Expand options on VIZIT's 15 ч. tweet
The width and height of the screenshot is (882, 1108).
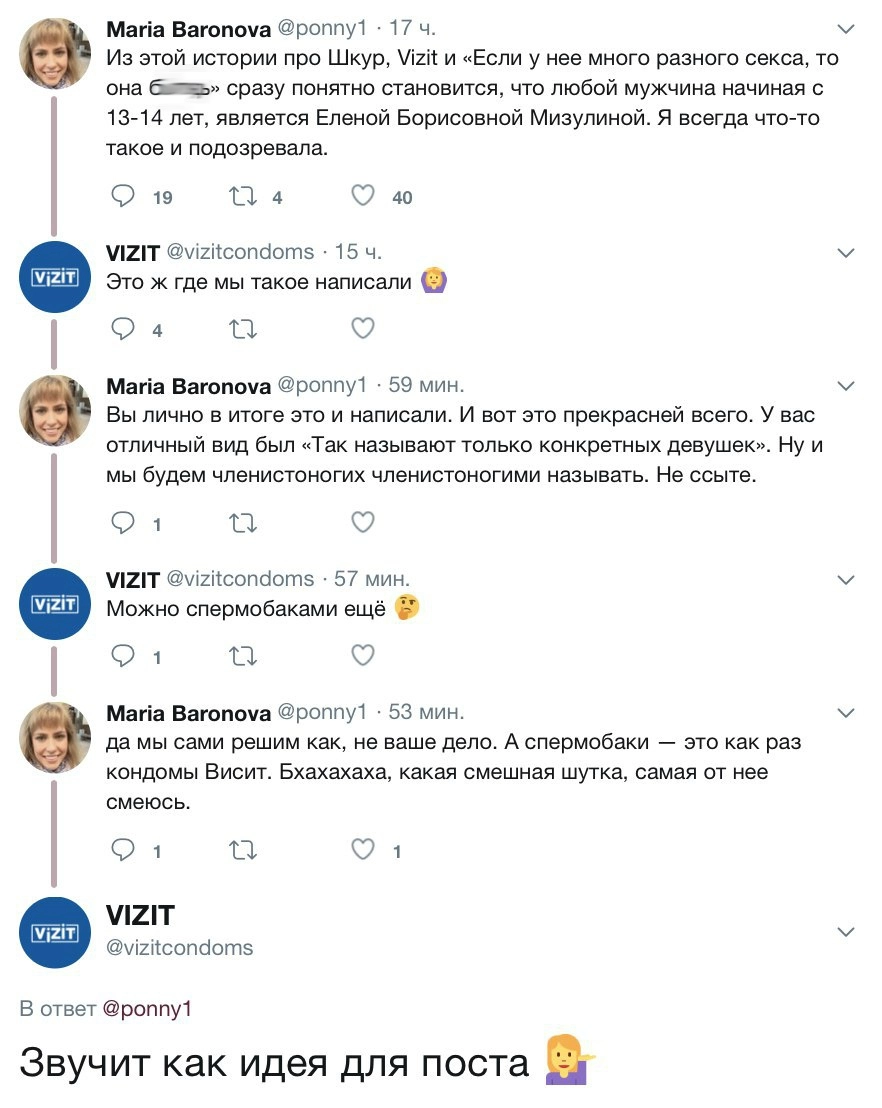pos(846,252)
